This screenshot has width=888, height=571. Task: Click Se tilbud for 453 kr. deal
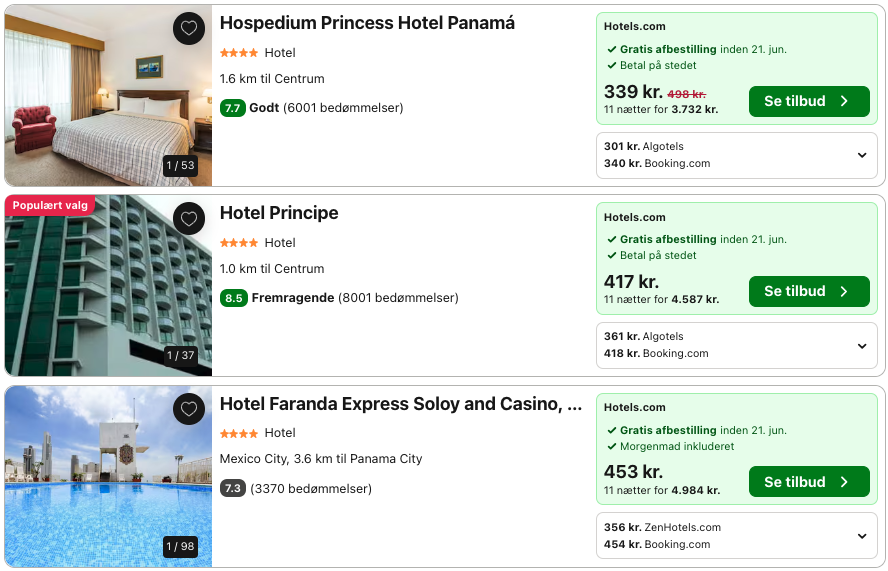pos(808,482)
